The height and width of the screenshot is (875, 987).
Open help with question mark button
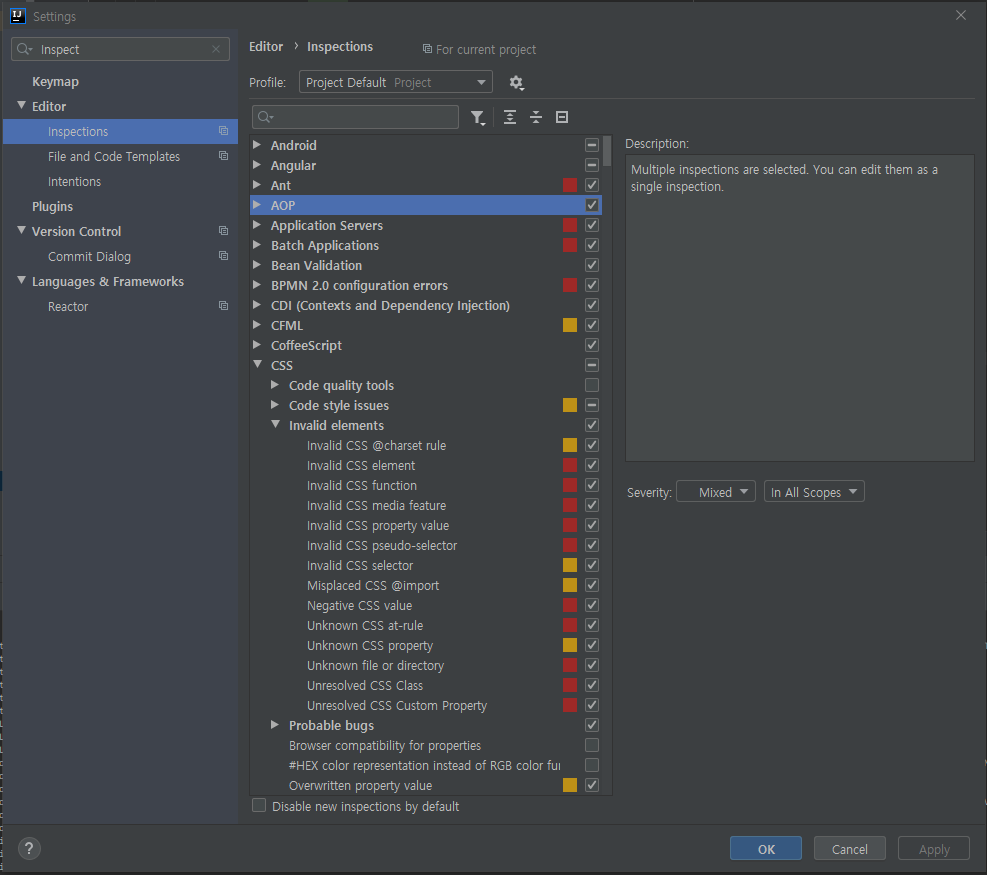point(29,849)
